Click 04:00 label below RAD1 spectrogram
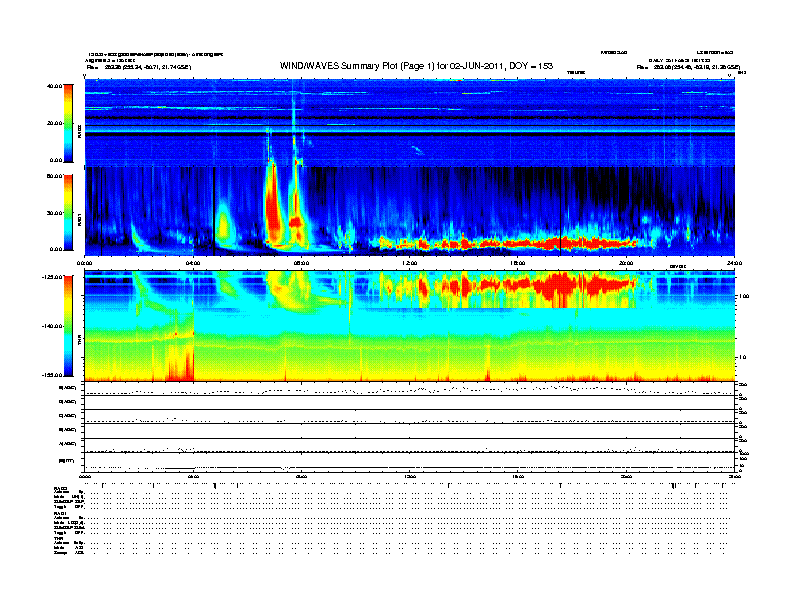792x612 pixels. click(x=193, y=263)
